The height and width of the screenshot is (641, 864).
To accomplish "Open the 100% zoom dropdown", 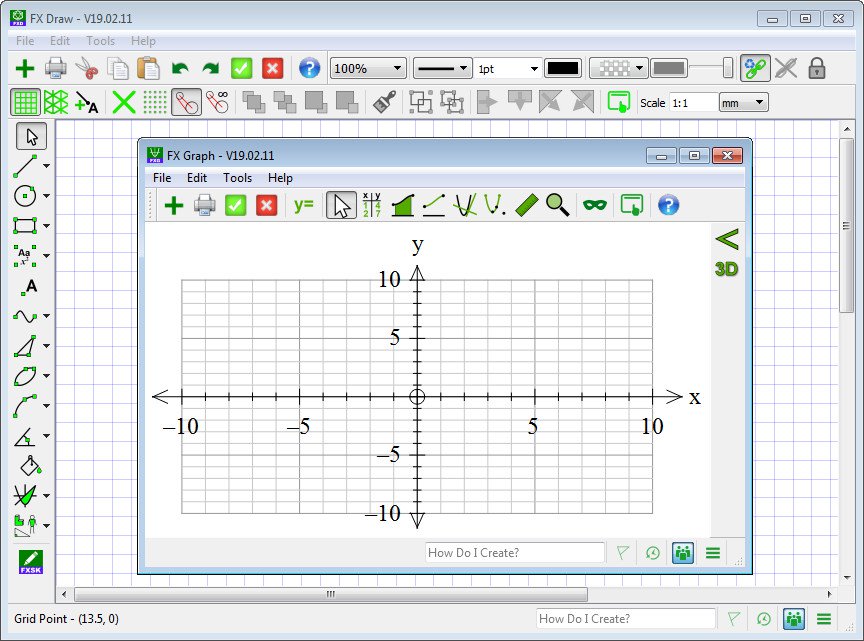I will [x=366, y=68].
